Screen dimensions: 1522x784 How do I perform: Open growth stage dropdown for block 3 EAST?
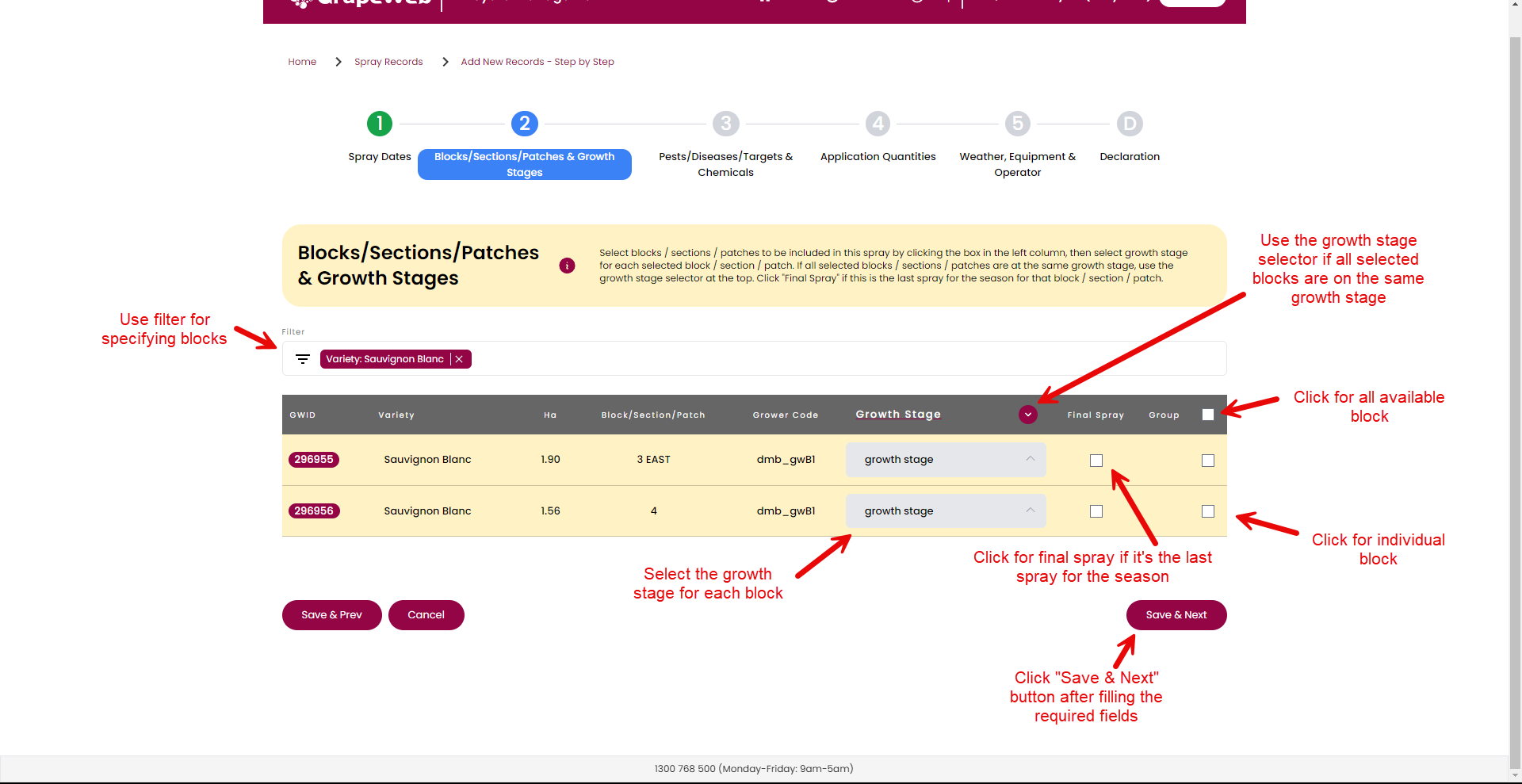tap(945, 459)
